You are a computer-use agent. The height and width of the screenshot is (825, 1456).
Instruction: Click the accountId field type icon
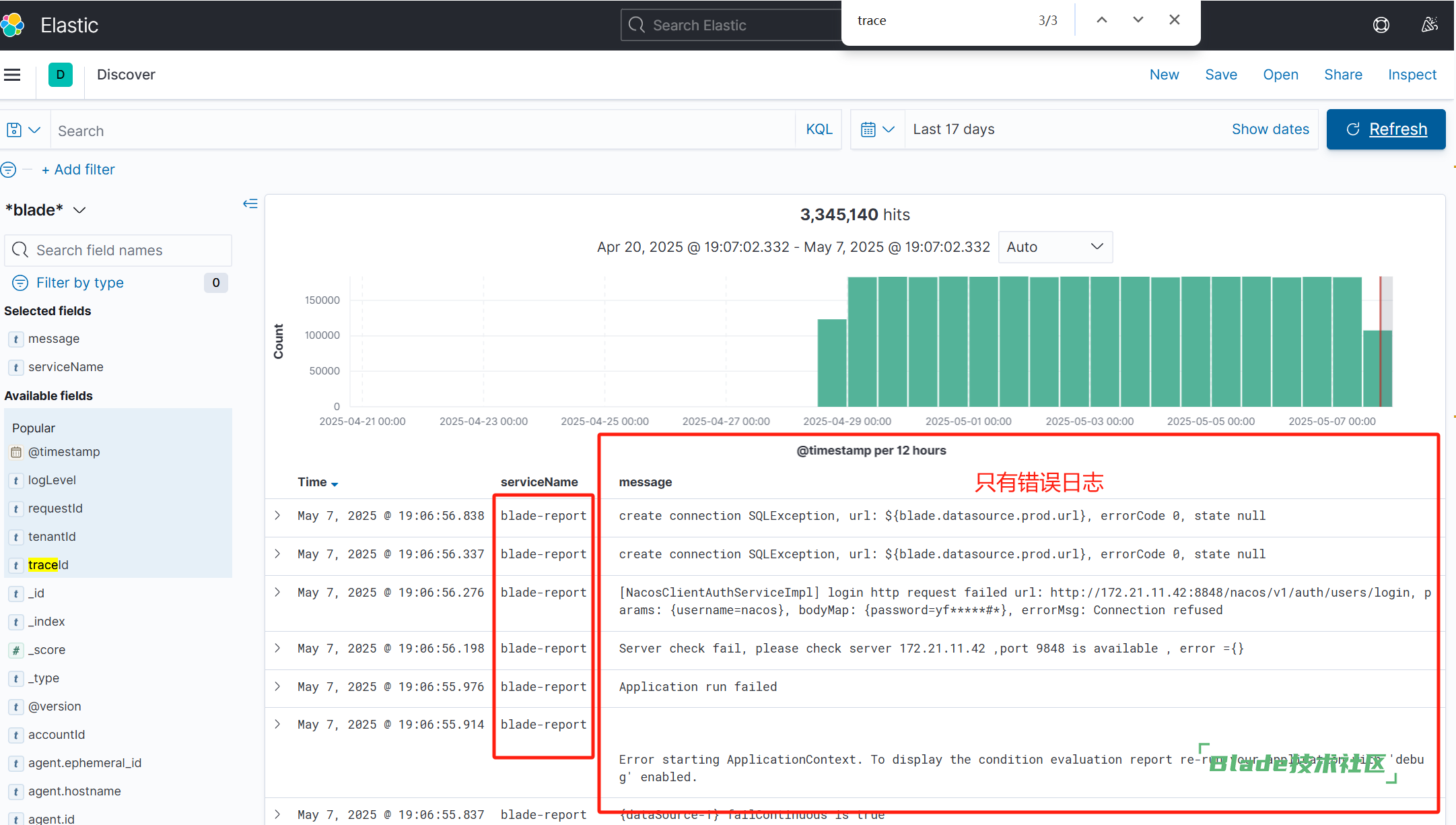(x=16, y=735)
